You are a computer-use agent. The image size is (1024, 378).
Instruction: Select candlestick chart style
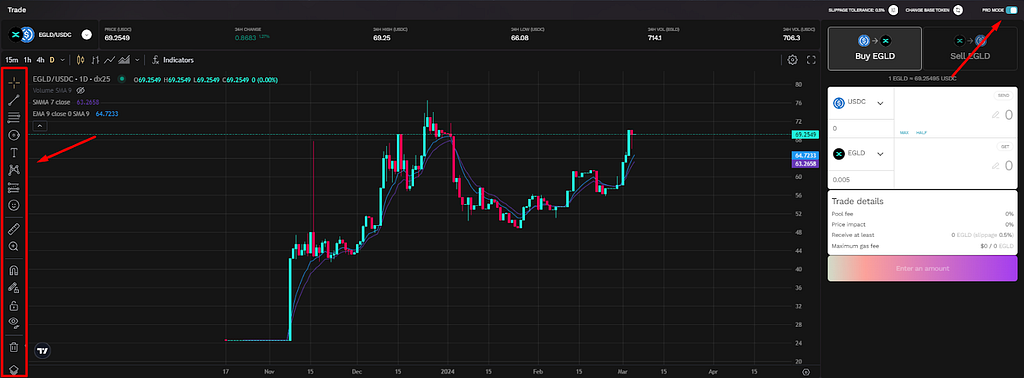81,60
